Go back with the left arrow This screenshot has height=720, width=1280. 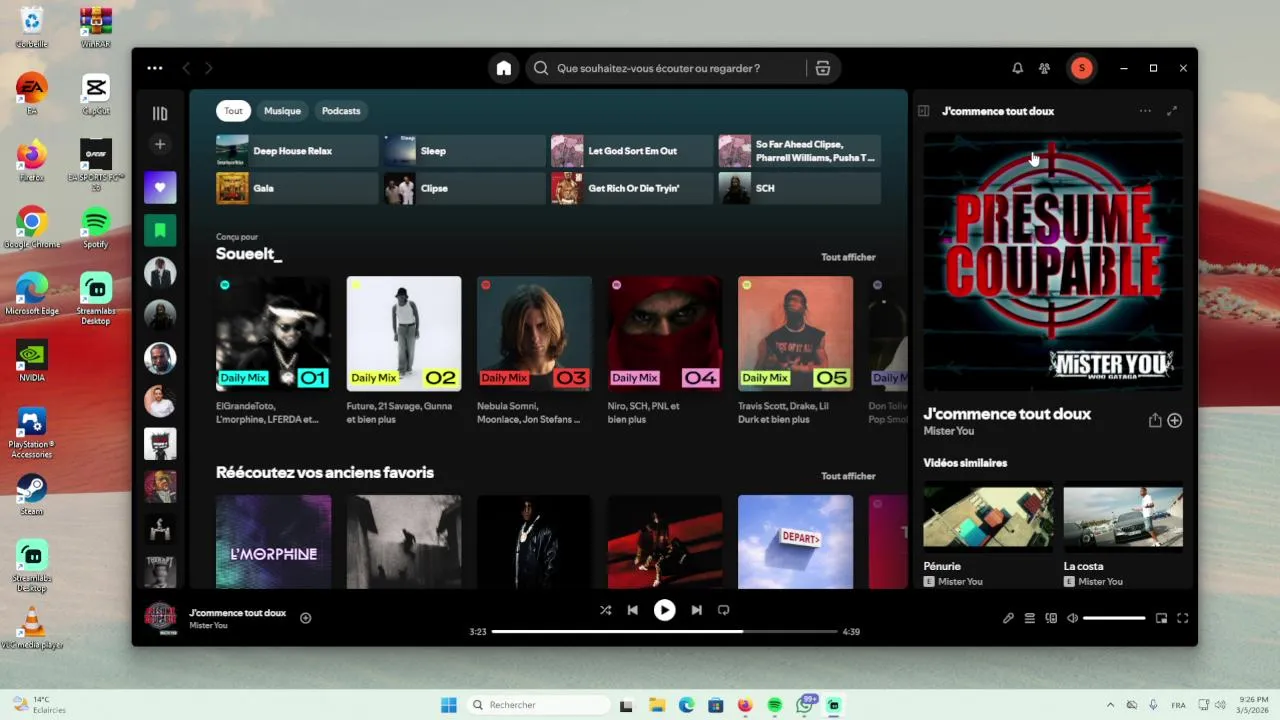[x=186, y=68]
